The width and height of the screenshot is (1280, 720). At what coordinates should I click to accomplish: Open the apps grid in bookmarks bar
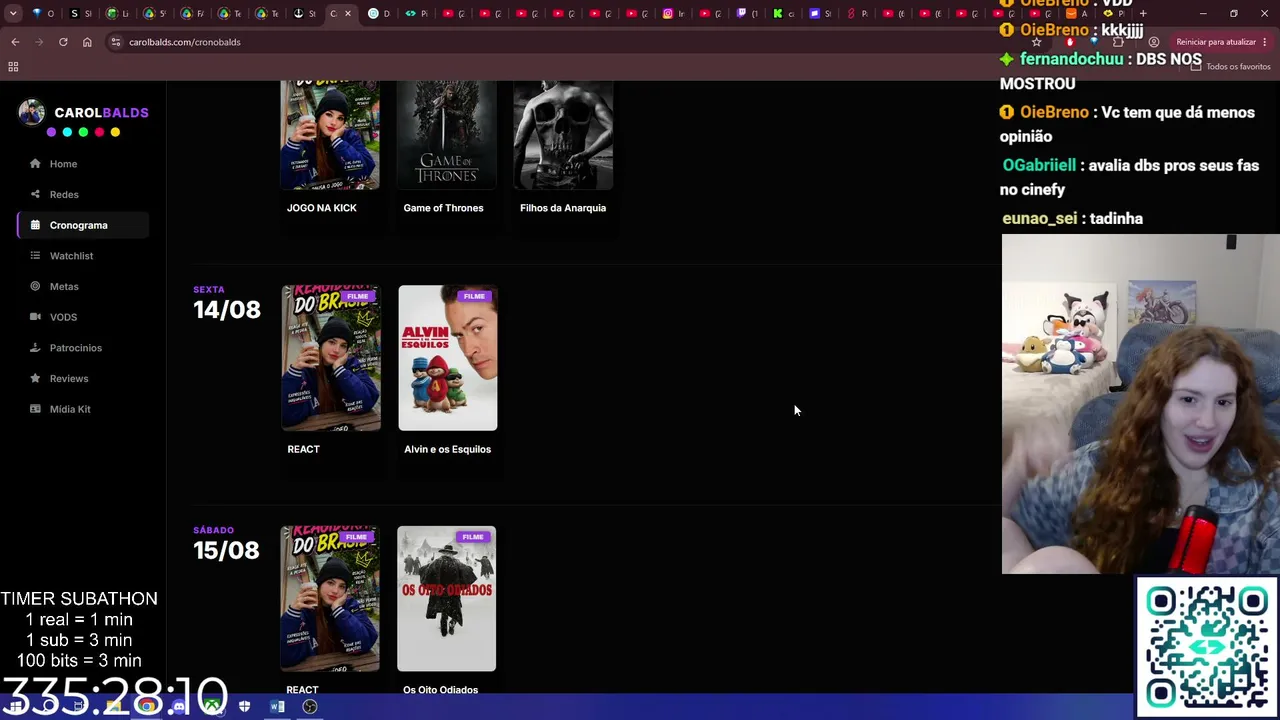(13, 67)
